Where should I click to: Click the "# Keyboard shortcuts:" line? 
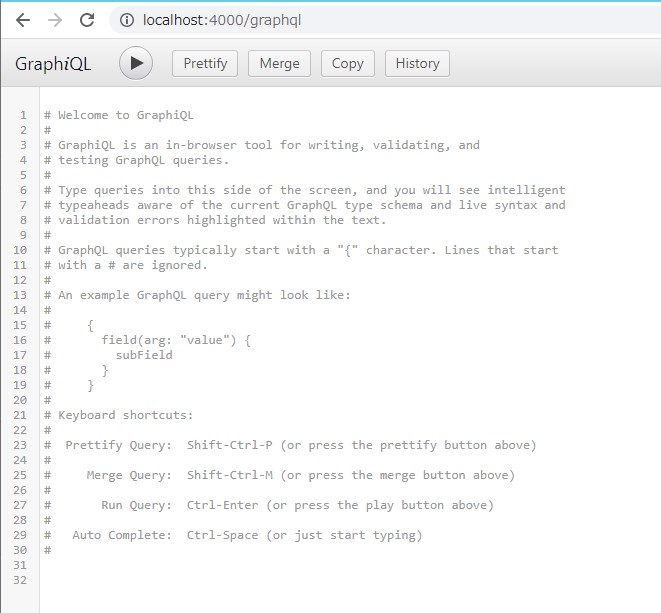click(118, 415)
